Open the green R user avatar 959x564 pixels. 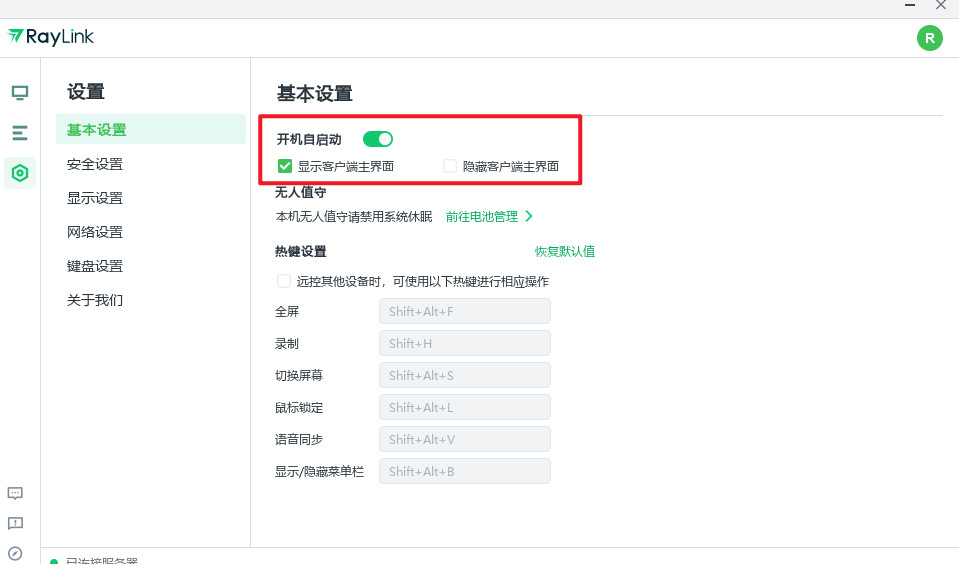929,39
